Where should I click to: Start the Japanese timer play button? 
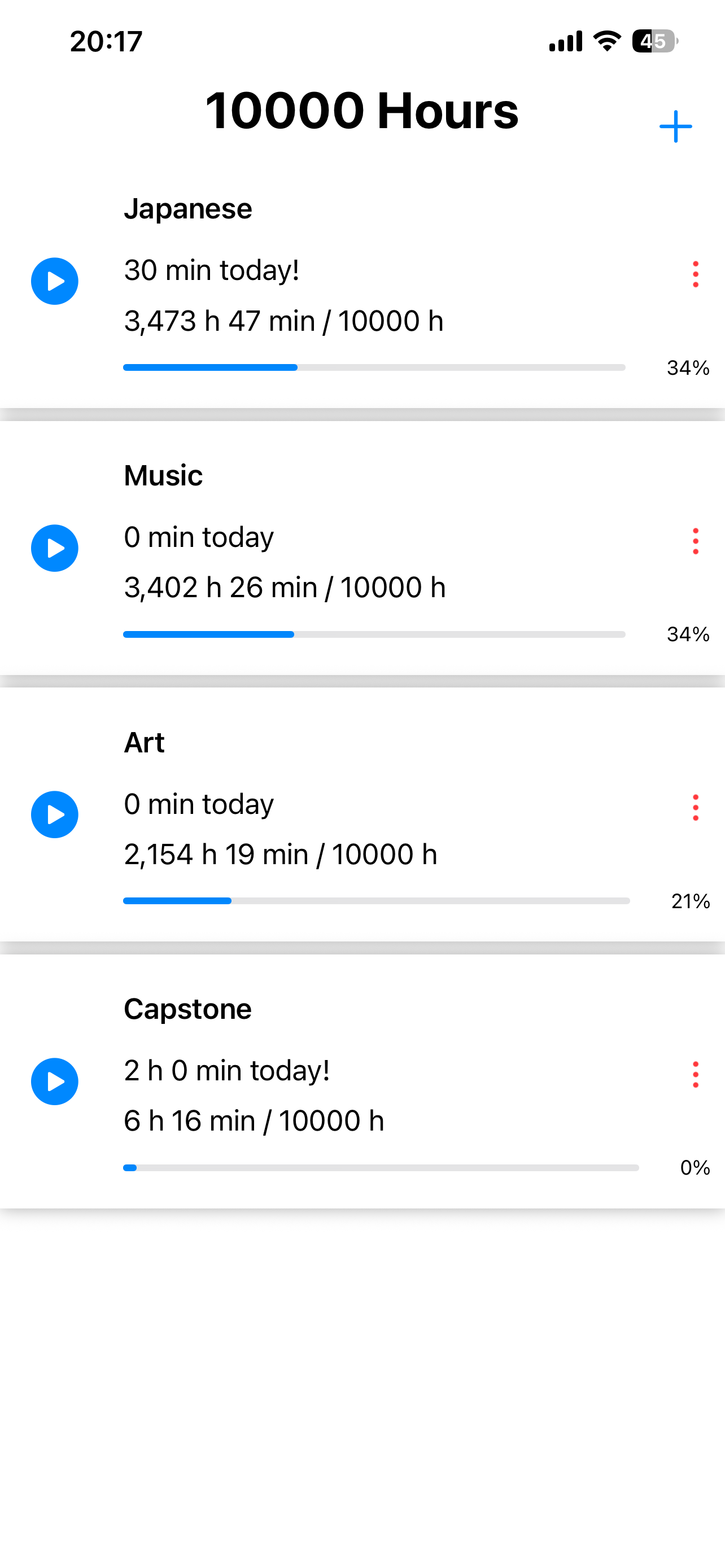(x=55, y=281)
